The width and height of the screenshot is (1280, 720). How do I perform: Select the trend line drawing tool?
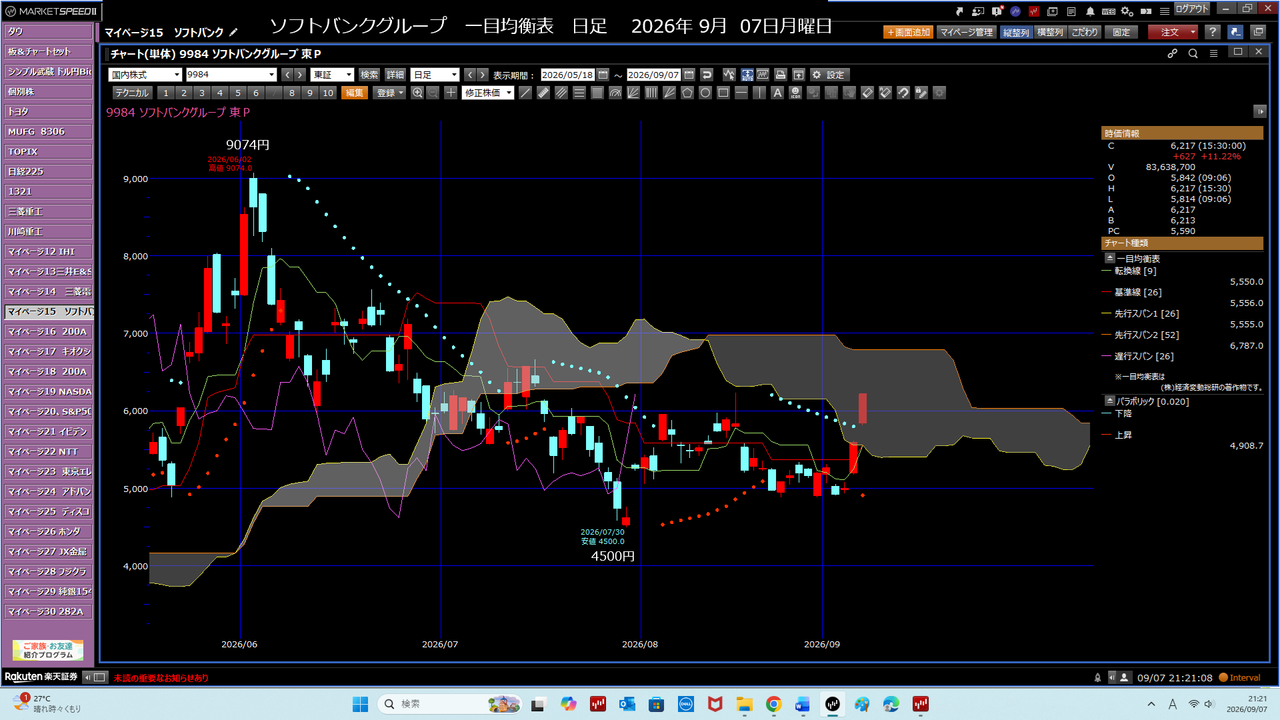[x=525, y=93]
